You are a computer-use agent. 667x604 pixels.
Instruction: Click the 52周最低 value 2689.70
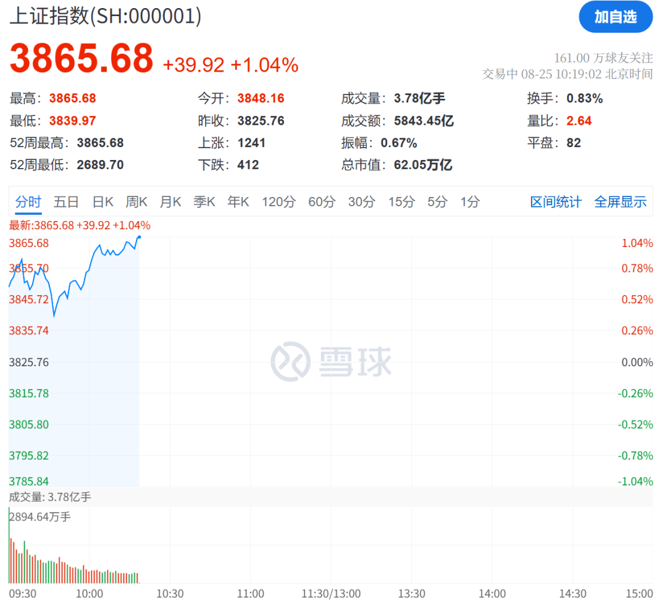pos(100,165)
